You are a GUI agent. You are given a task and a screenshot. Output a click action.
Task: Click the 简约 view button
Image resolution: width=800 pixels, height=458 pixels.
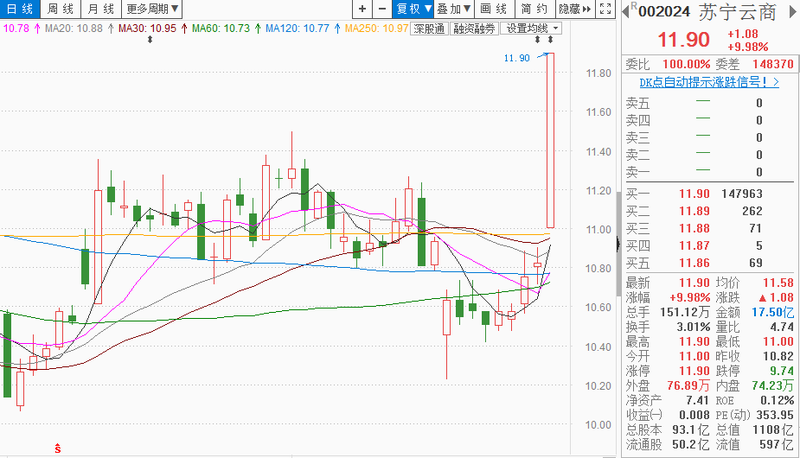(x=533, y=8)
